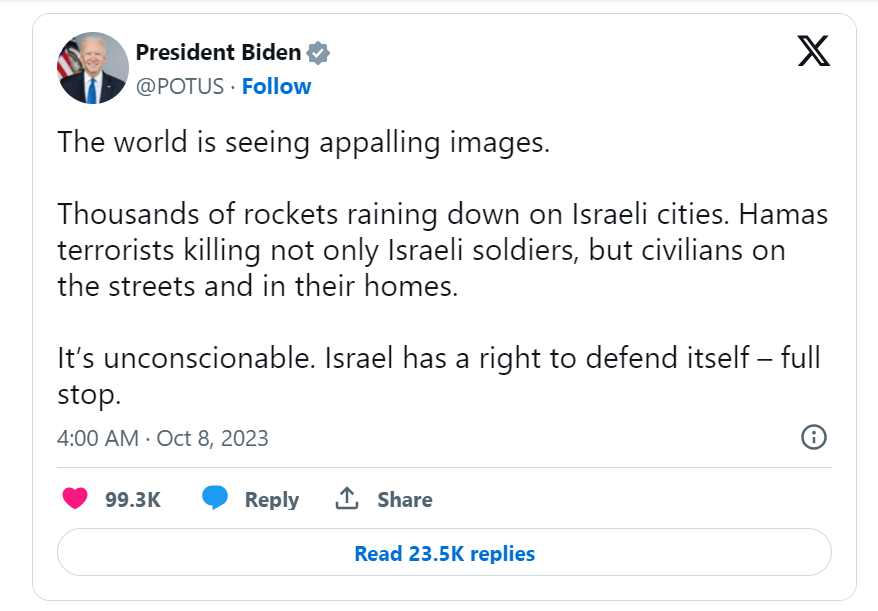Click the X logo in the tweet corner
878x611 pixels.
click(813, 51)
